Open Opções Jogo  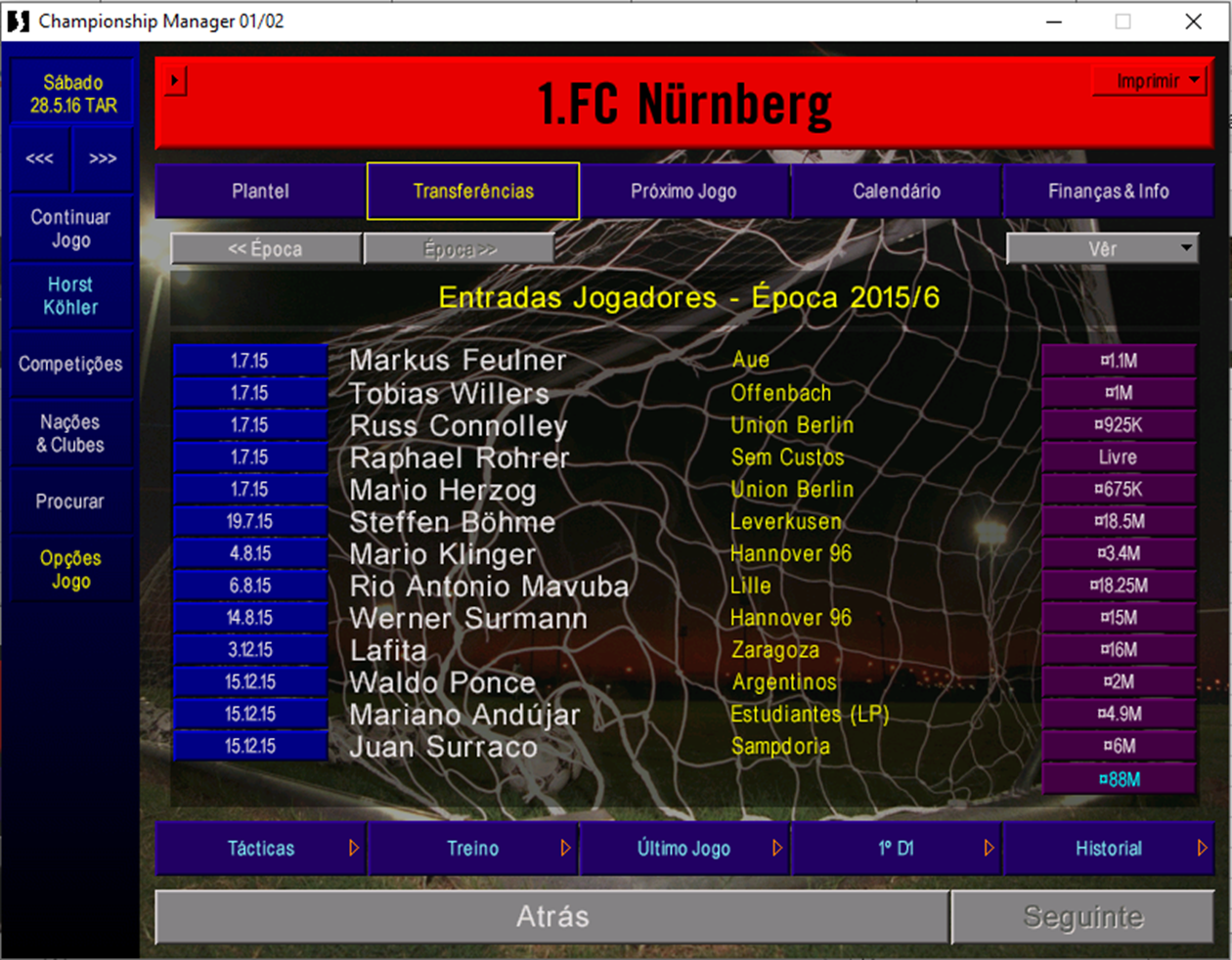pos(70,569)
